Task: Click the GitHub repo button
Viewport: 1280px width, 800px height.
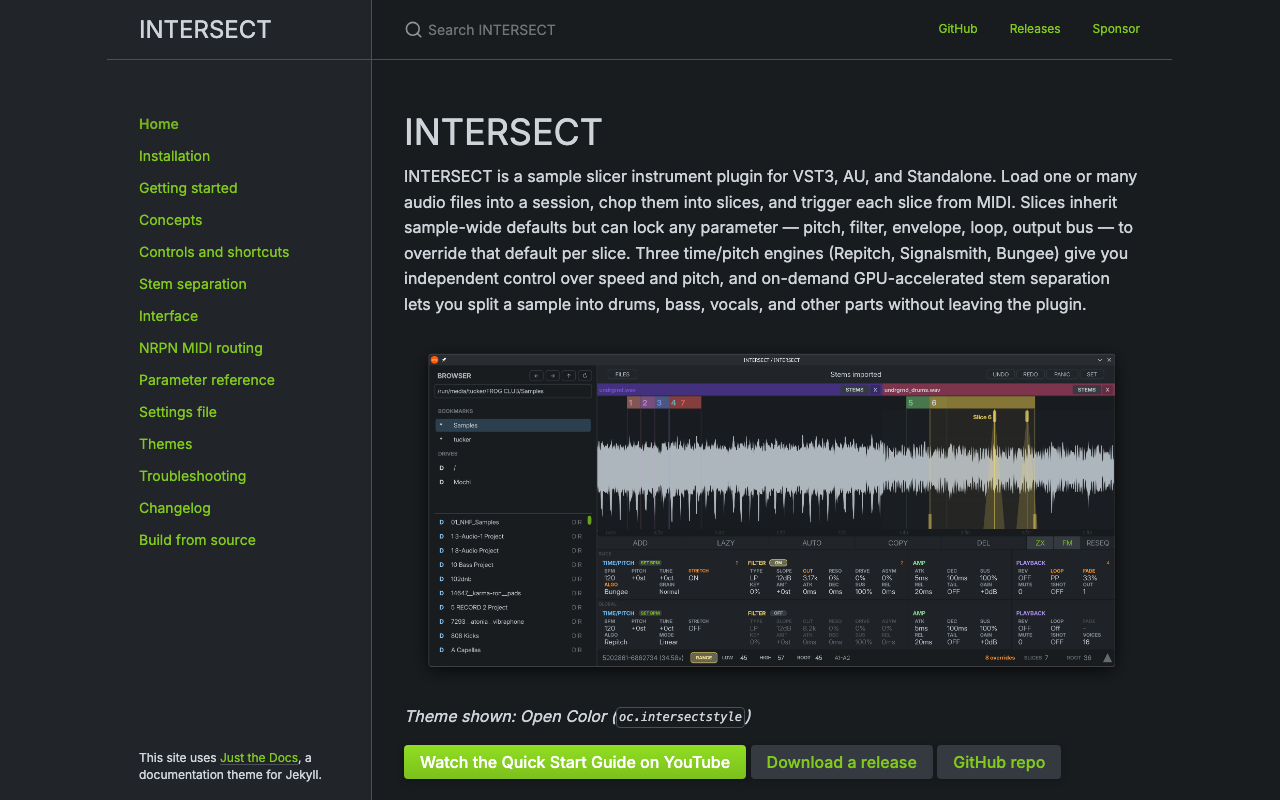Action: click(x=999, y=762)
